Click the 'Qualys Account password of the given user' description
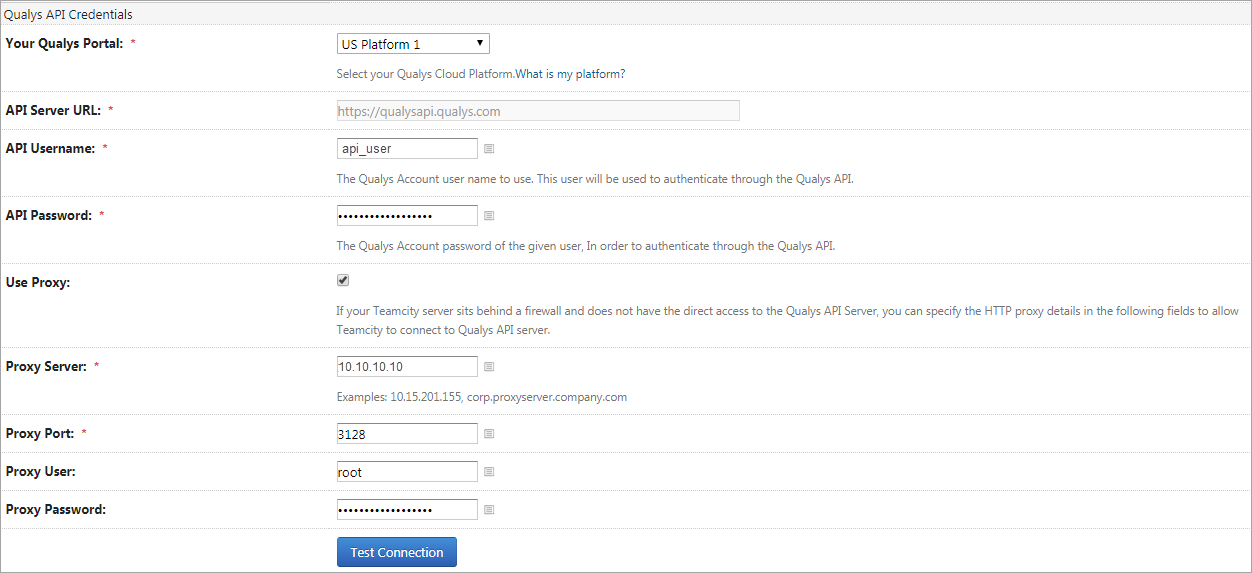1252x573 pixels. [x=586, y=246]
